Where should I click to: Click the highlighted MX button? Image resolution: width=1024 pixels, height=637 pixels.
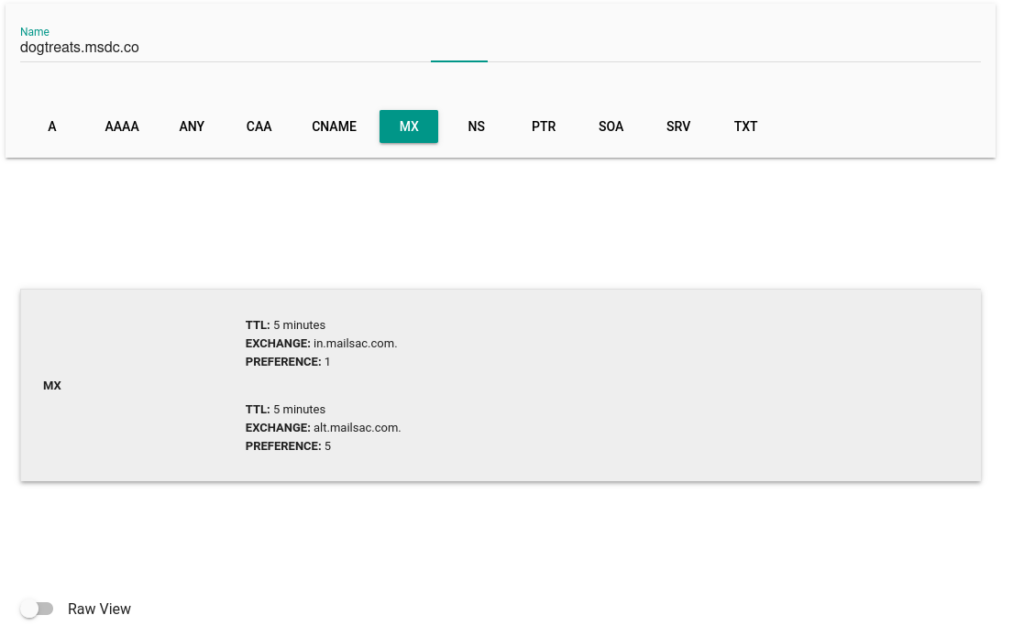point(409,127)
